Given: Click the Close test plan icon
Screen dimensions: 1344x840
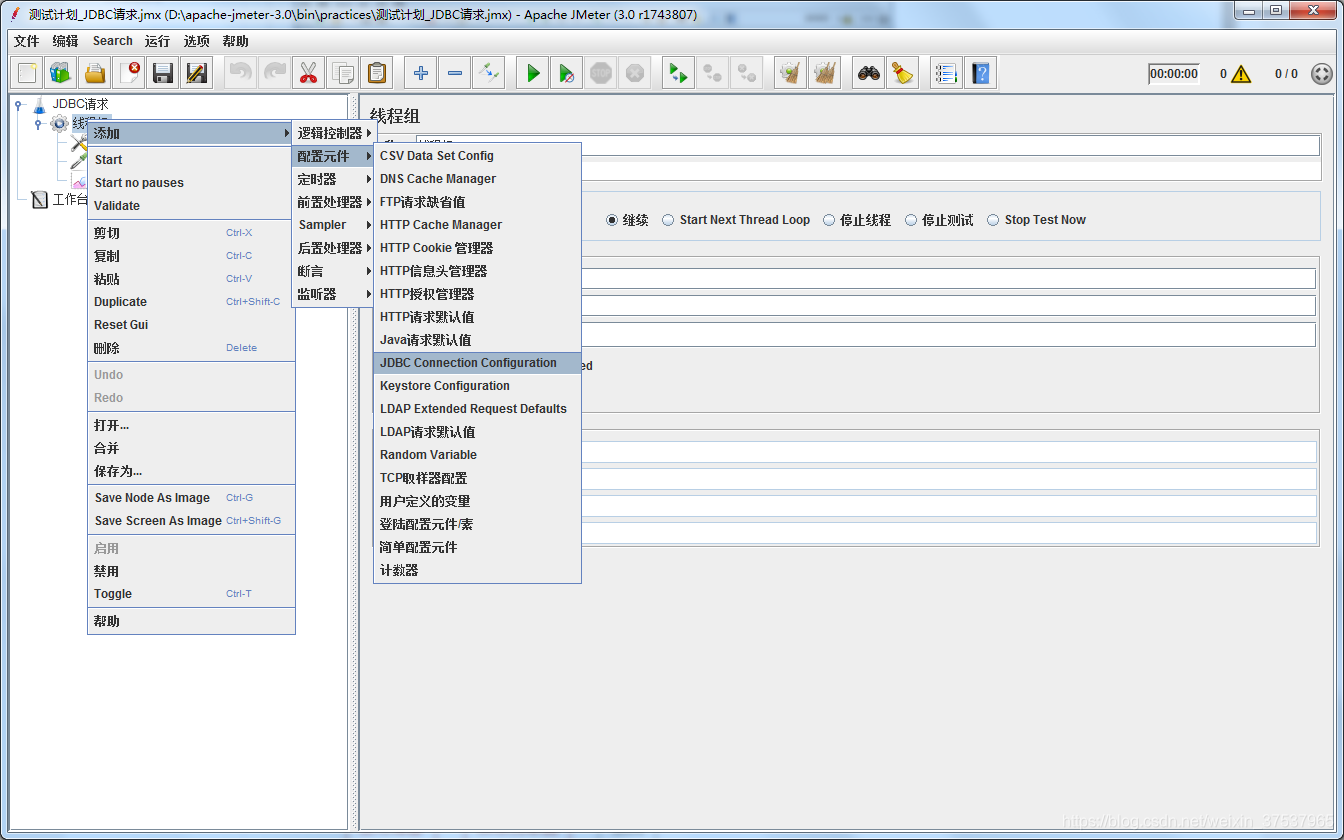Looking at the screenshot, I should tap(129, 73).
